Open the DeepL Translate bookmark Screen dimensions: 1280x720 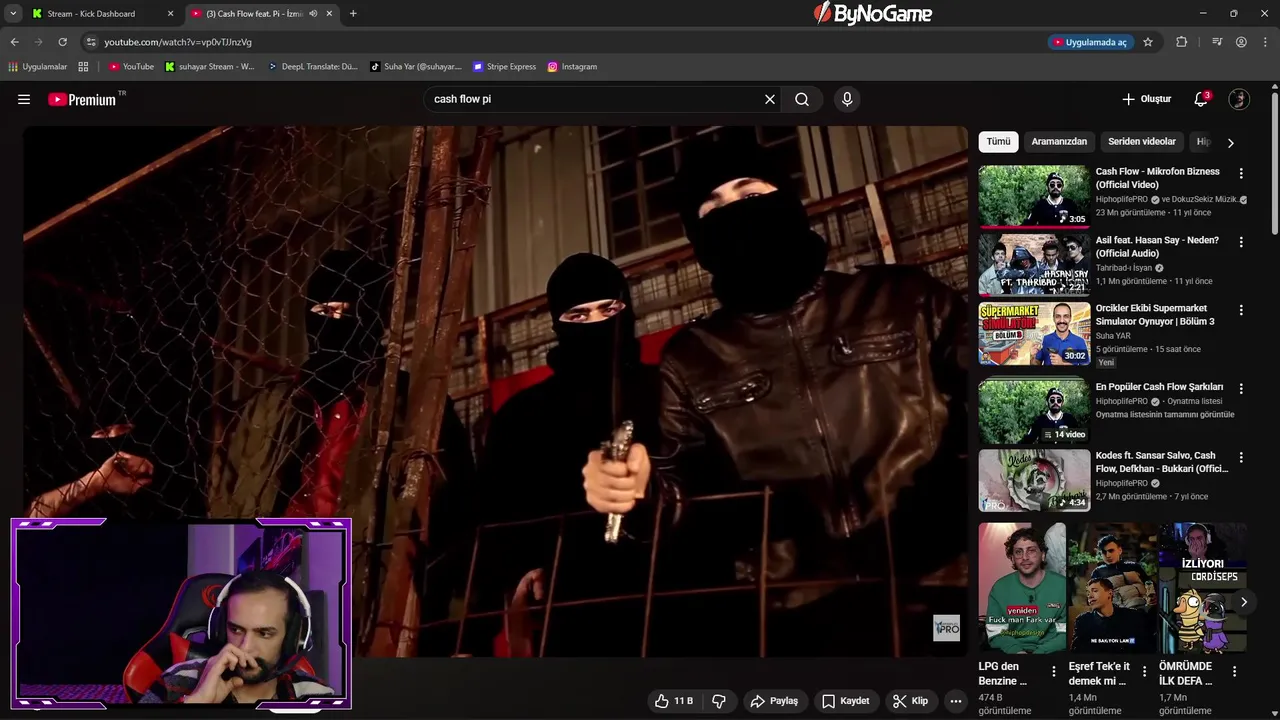point(313,67)
